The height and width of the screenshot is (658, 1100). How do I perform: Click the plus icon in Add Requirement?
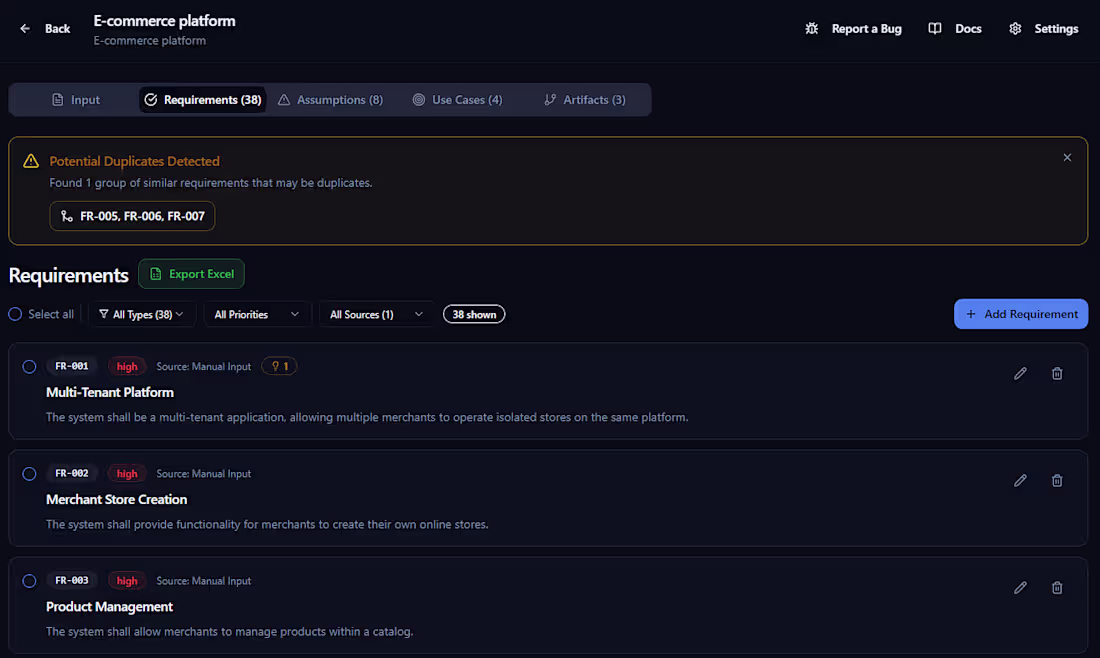pos(971,314)
